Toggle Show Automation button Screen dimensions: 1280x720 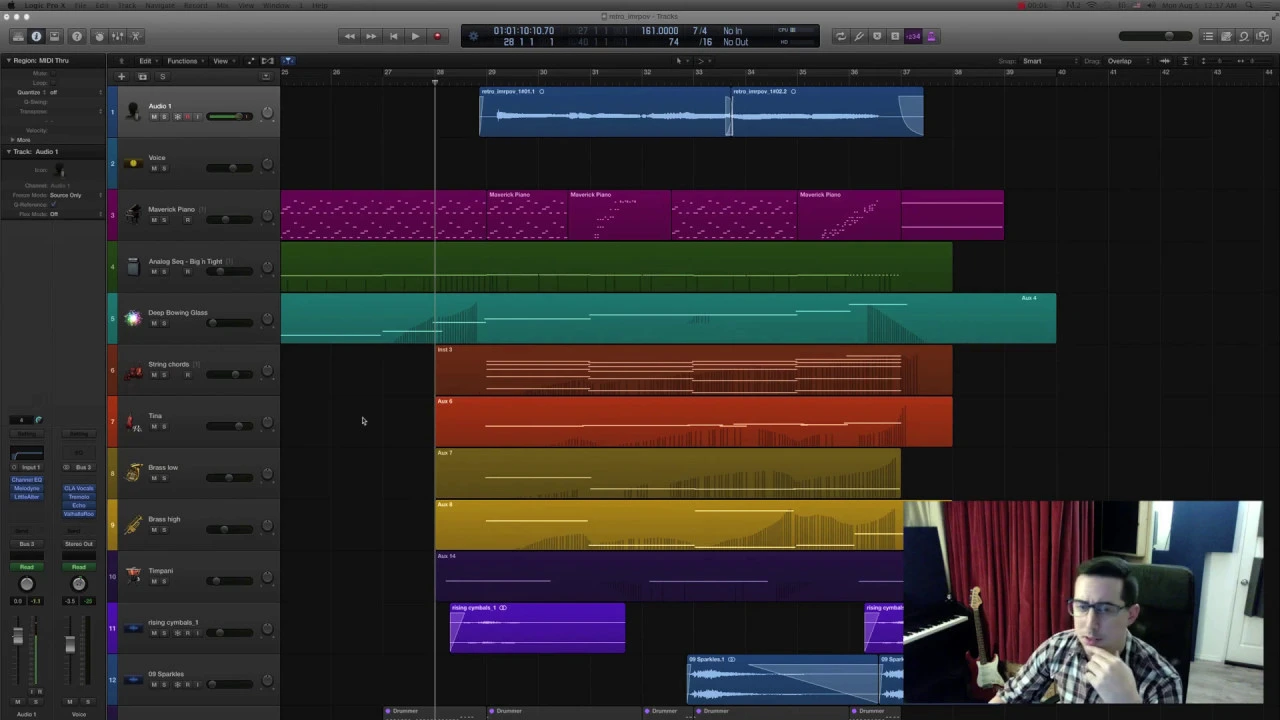[x=250, y=61]
